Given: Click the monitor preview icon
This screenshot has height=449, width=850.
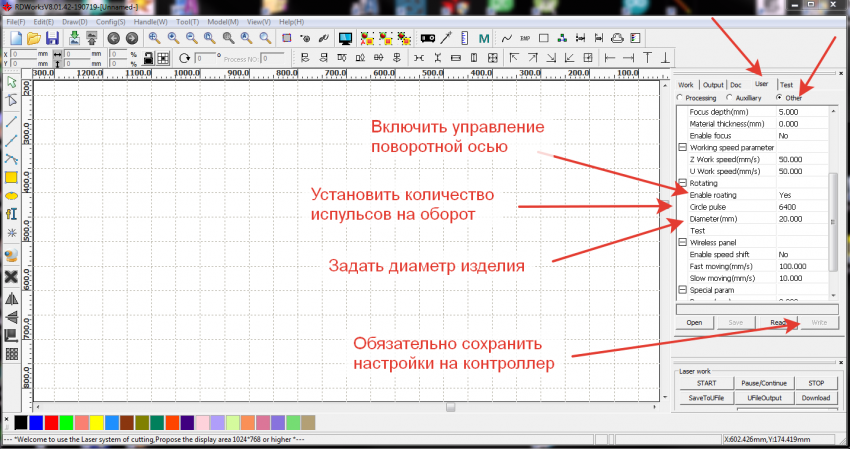Looking at the screenshot, I should point(345,38).
